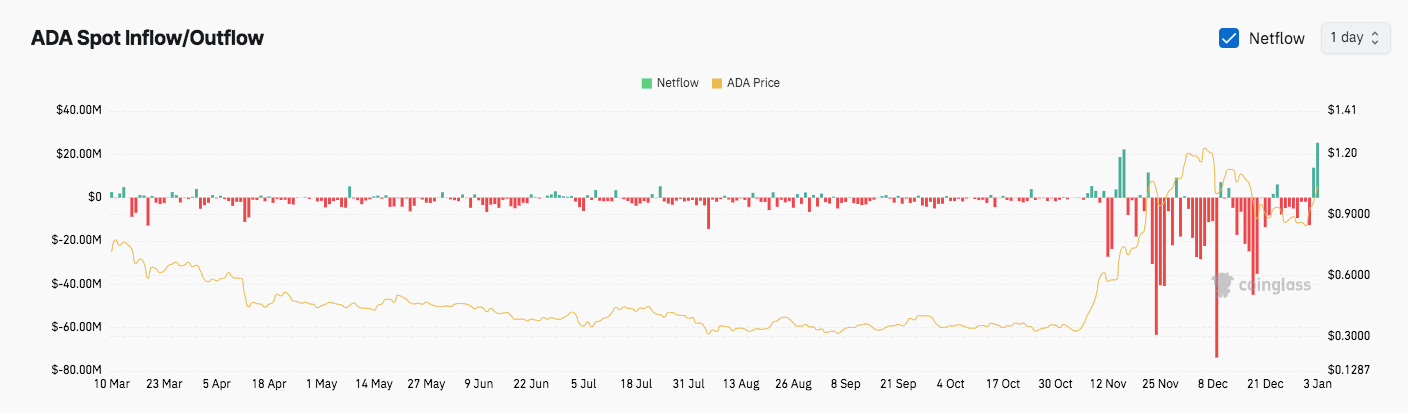
Task: Click the ADA Spot Inflow/Outflow title
Action: [147, 38]
